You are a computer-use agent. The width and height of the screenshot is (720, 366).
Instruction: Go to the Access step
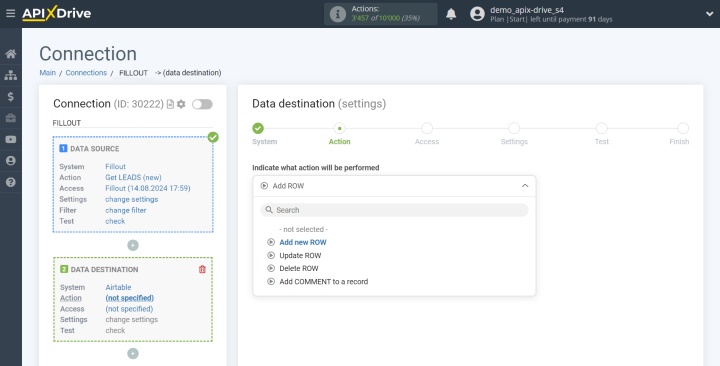click(427, 128)
